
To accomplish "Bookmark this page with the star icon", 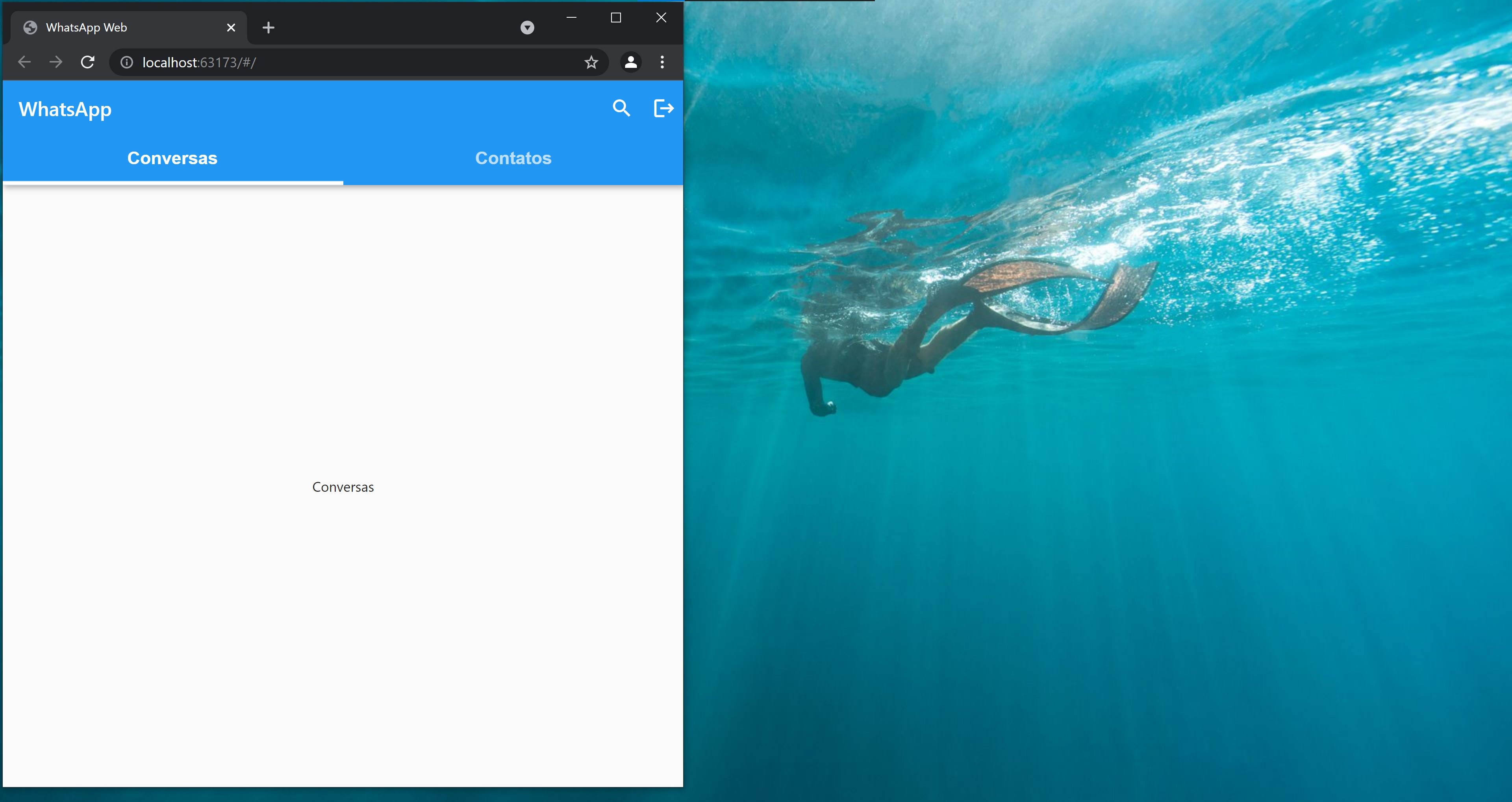I will click(591, 62).
